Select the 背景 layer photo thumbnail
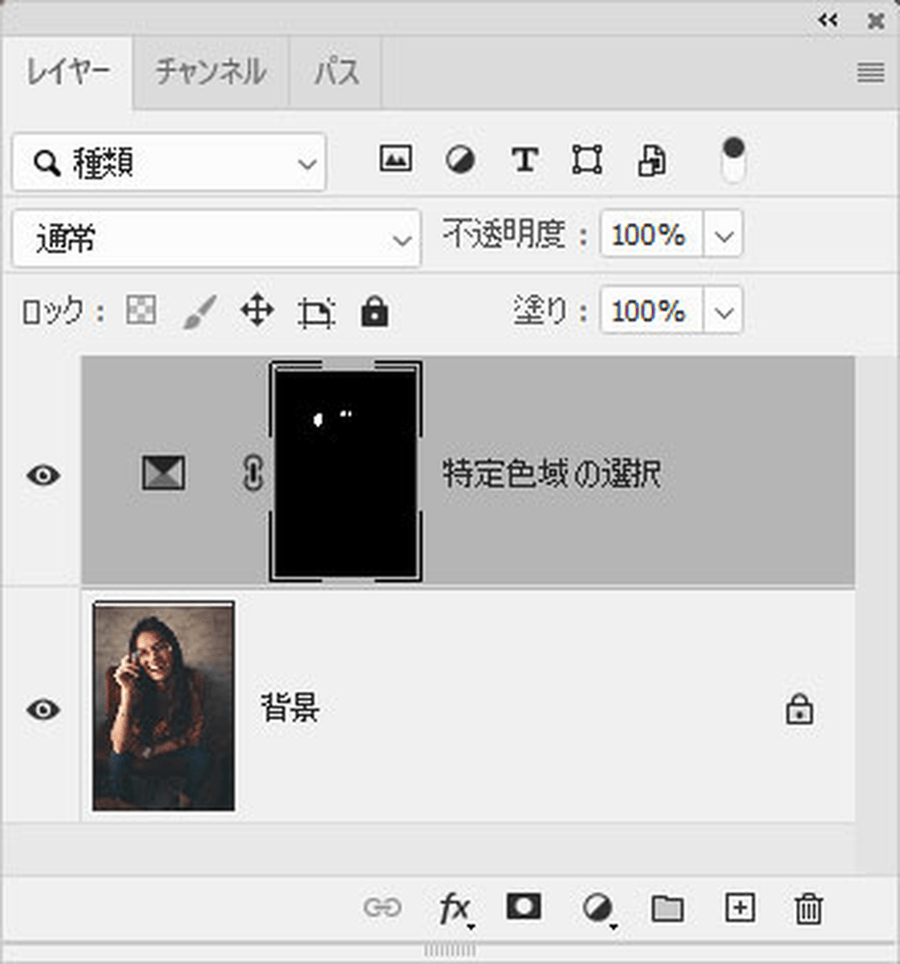The image size is (900, 964). pos(164,706)
